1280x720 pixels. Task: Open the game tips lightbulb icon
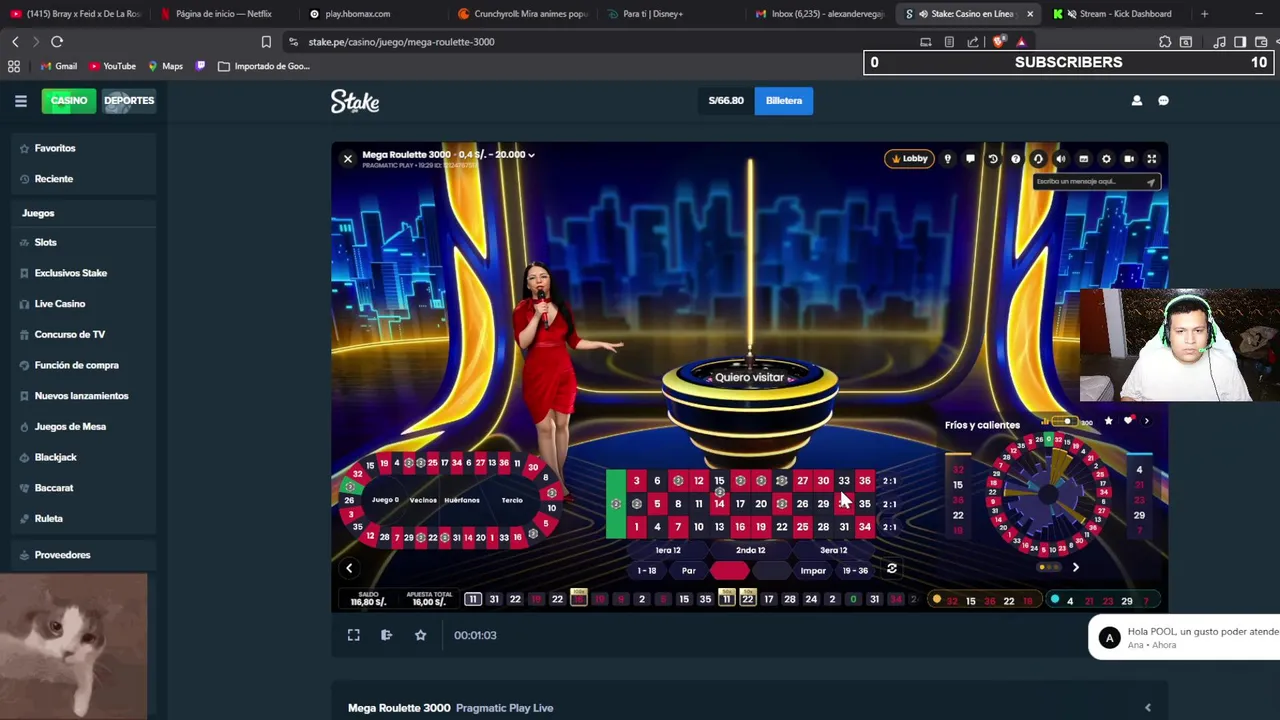[x=947, y=159]
